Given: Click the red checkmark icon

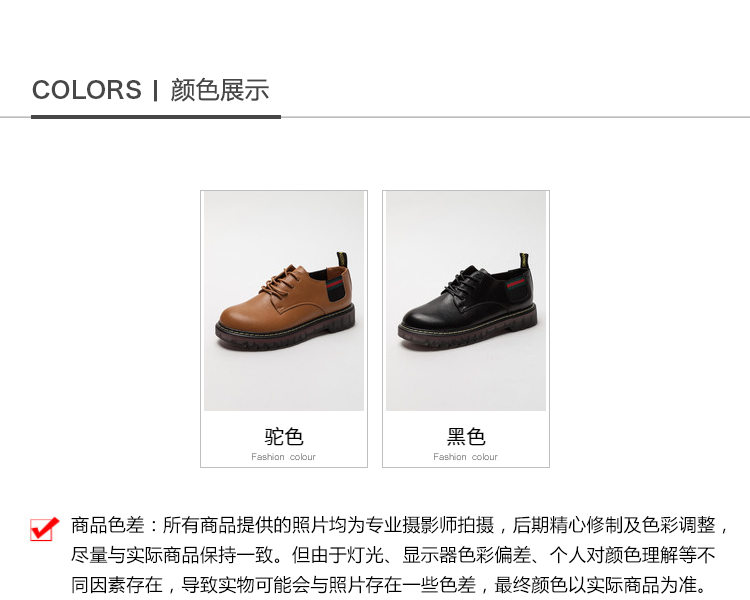Looking at the screenshot, I should click(44, 528).
